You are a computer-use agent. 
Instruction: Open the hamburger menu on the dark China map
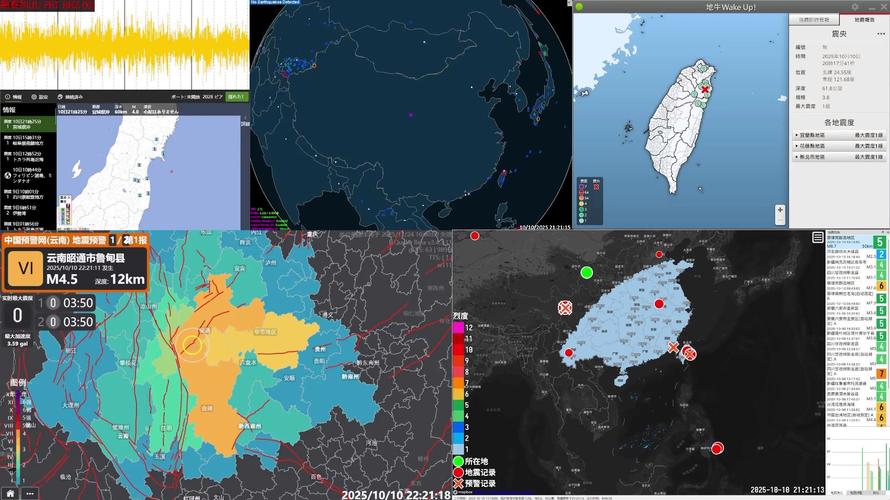(x=818, y=237)
